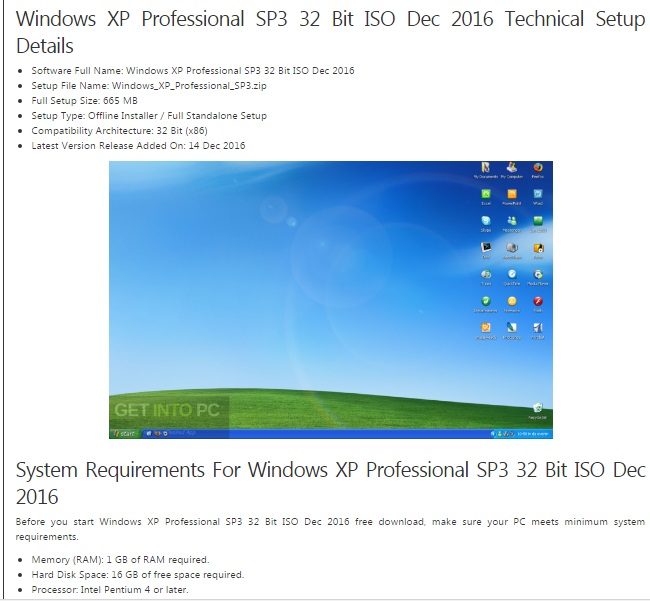650x601 pixels.
Task: Click the 'Before you start Windows XP' paragraph
Action: tap(330, 529)
